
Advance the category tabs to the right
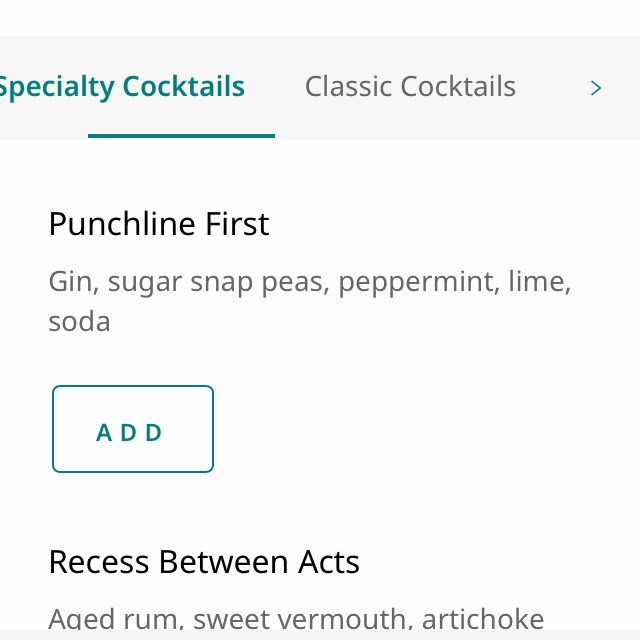tap(596, 88)
